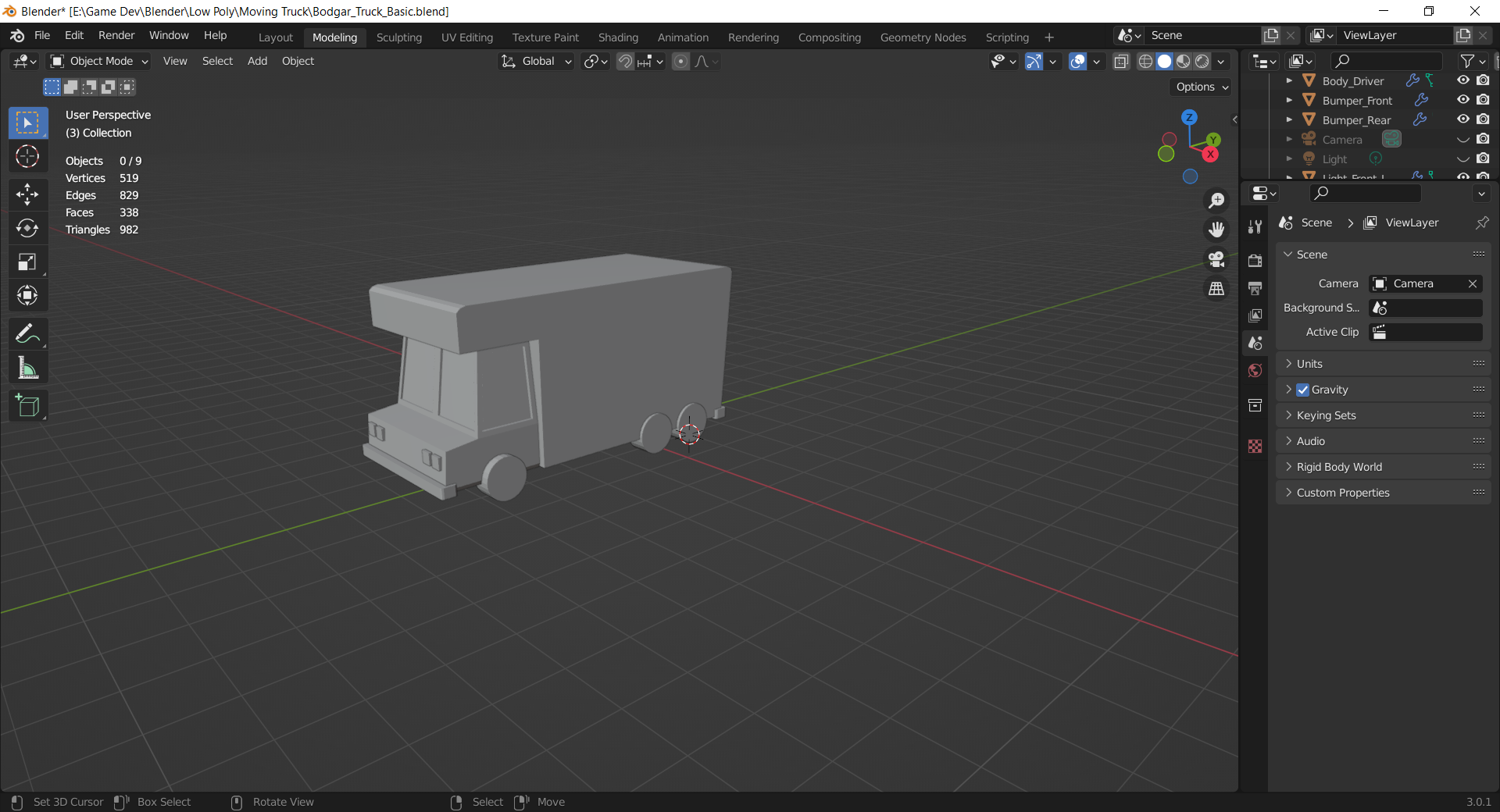This screenshot has height=812, width=1500.
Task: Expand the Body_Driver outliner row
Action: pos(1289,80)
